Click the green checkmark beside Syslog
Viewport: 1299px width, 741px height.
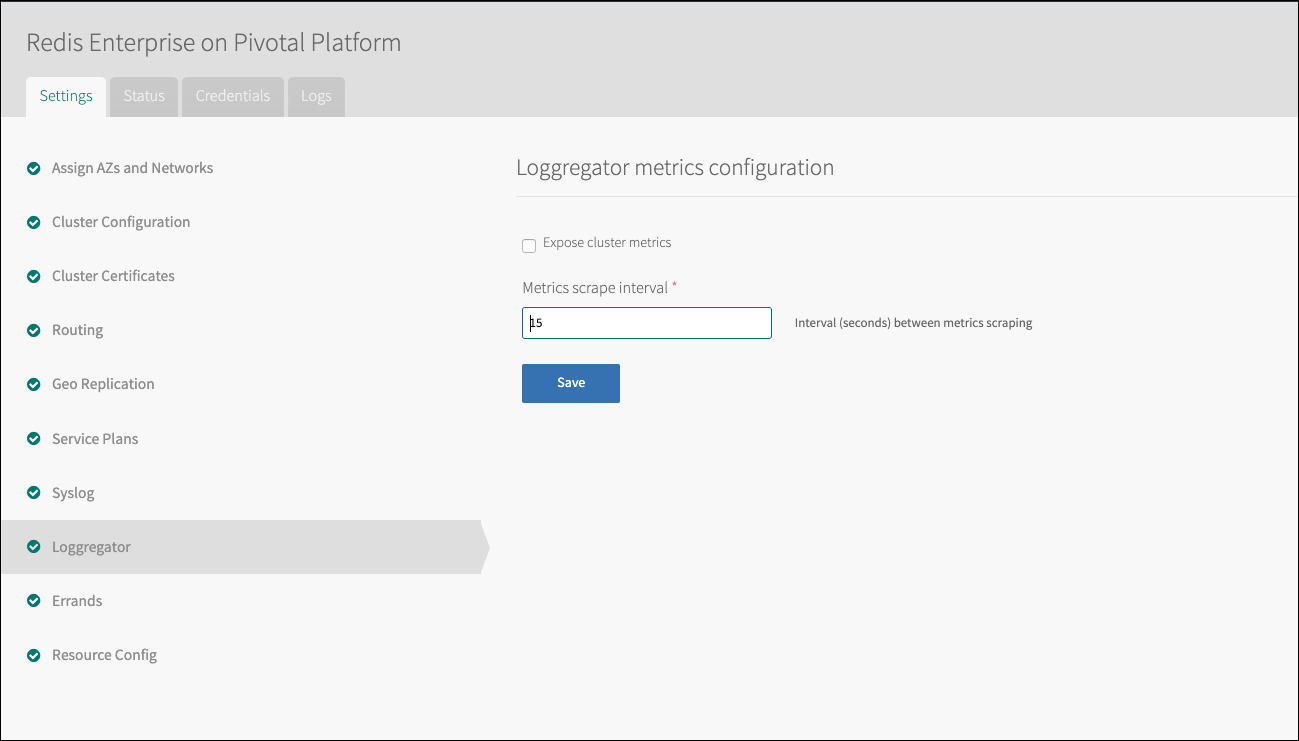pyautogui.click(x=34, y=493)
